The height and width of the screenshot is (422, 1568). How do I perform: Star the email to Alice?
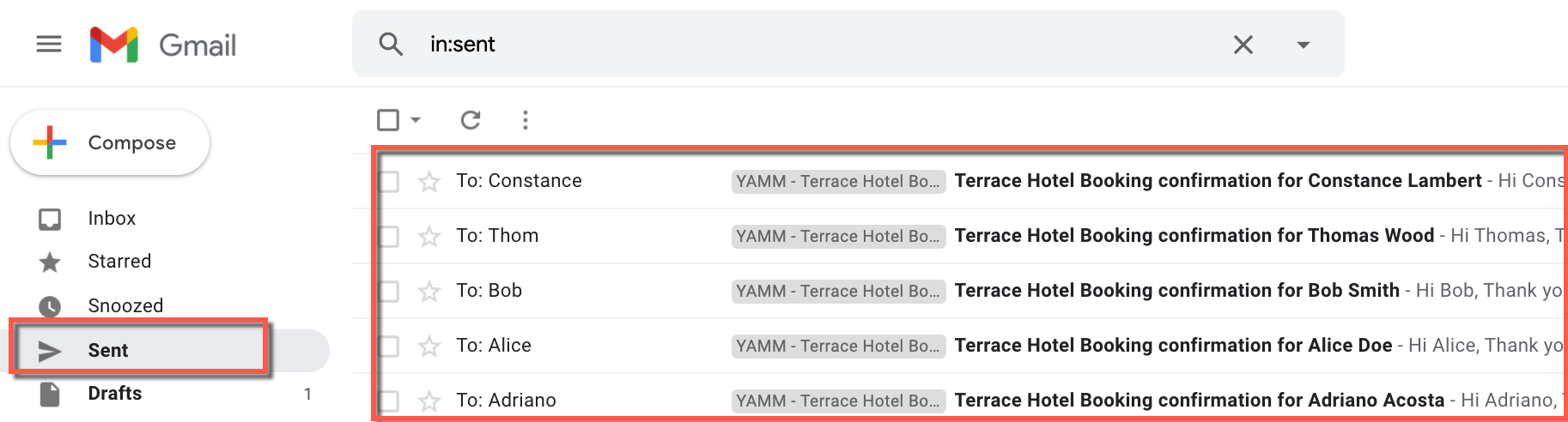pyautogui.click(x=429, y=346)
